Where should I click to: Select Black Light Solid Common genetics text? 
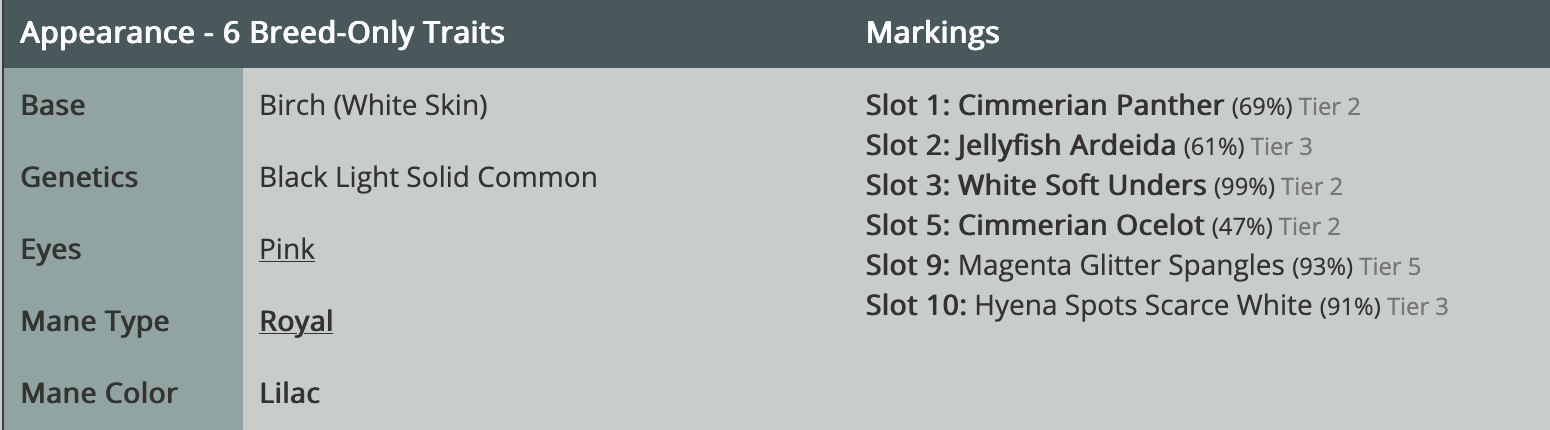[428, 177]
